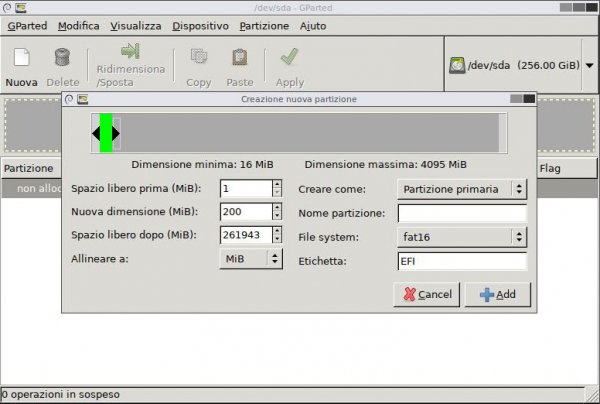Decrease Nuova dimensione with down arrow
Screen dimensions: 600x404
point(277,216)
